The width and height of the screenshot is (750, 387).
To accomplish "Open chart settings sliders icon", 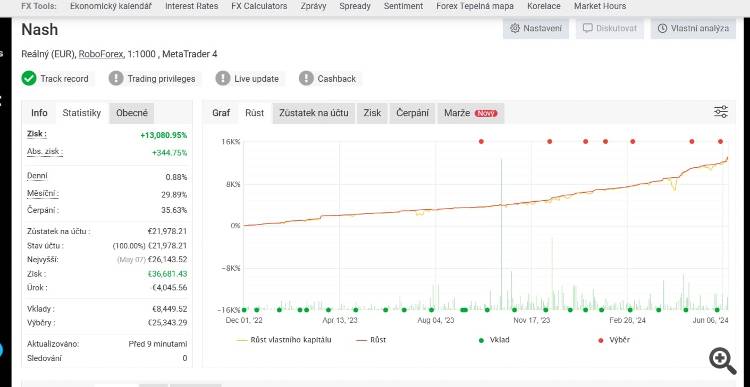I will (721, 112).
